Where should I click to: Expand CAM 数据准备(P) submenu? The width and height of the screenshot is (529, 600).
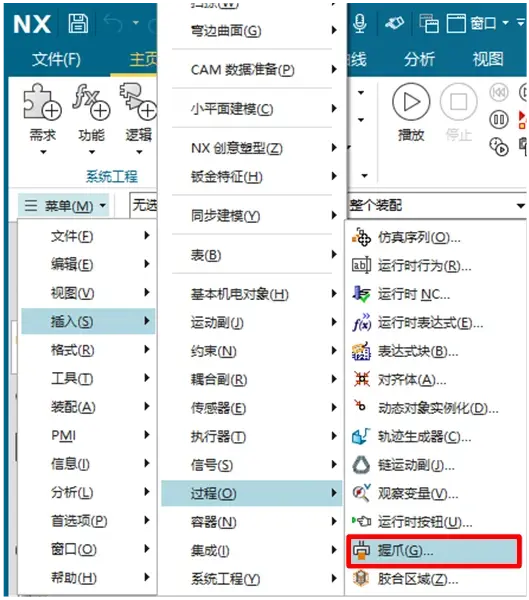coord(251,70)
